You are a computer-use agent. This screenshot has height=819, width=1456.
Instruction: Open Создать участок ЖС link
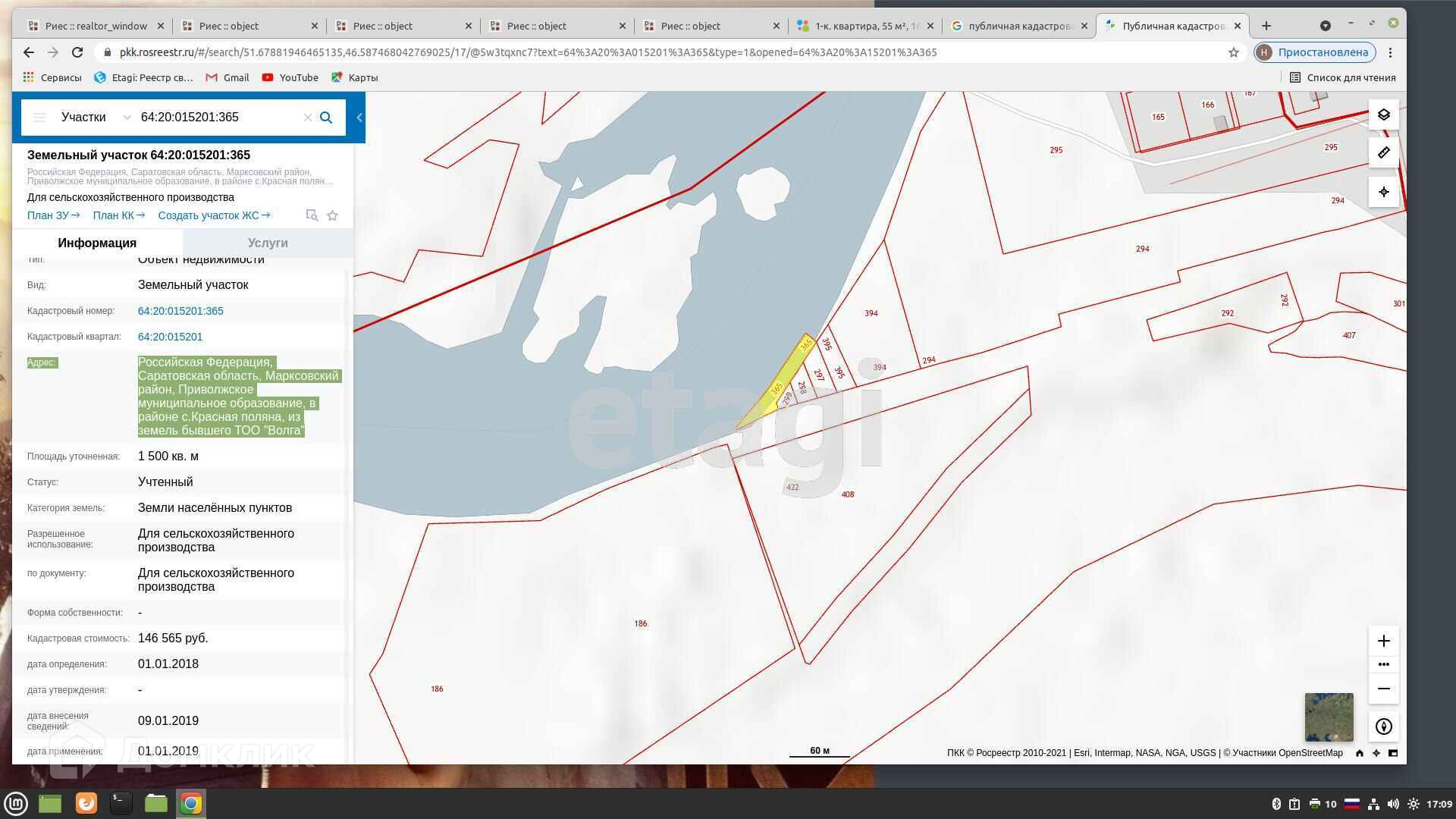point(214,216)
